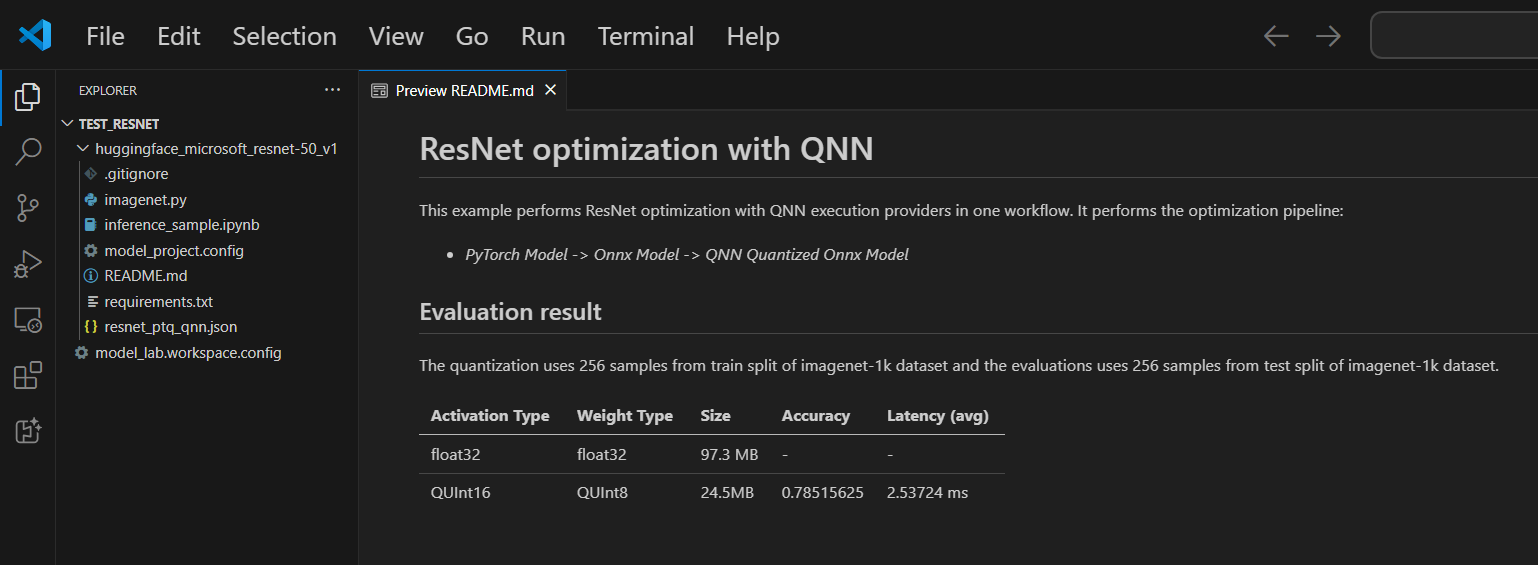Open the Extensions view icon
The width and height of the screenshot is (1538, 565).
[28, 376]
